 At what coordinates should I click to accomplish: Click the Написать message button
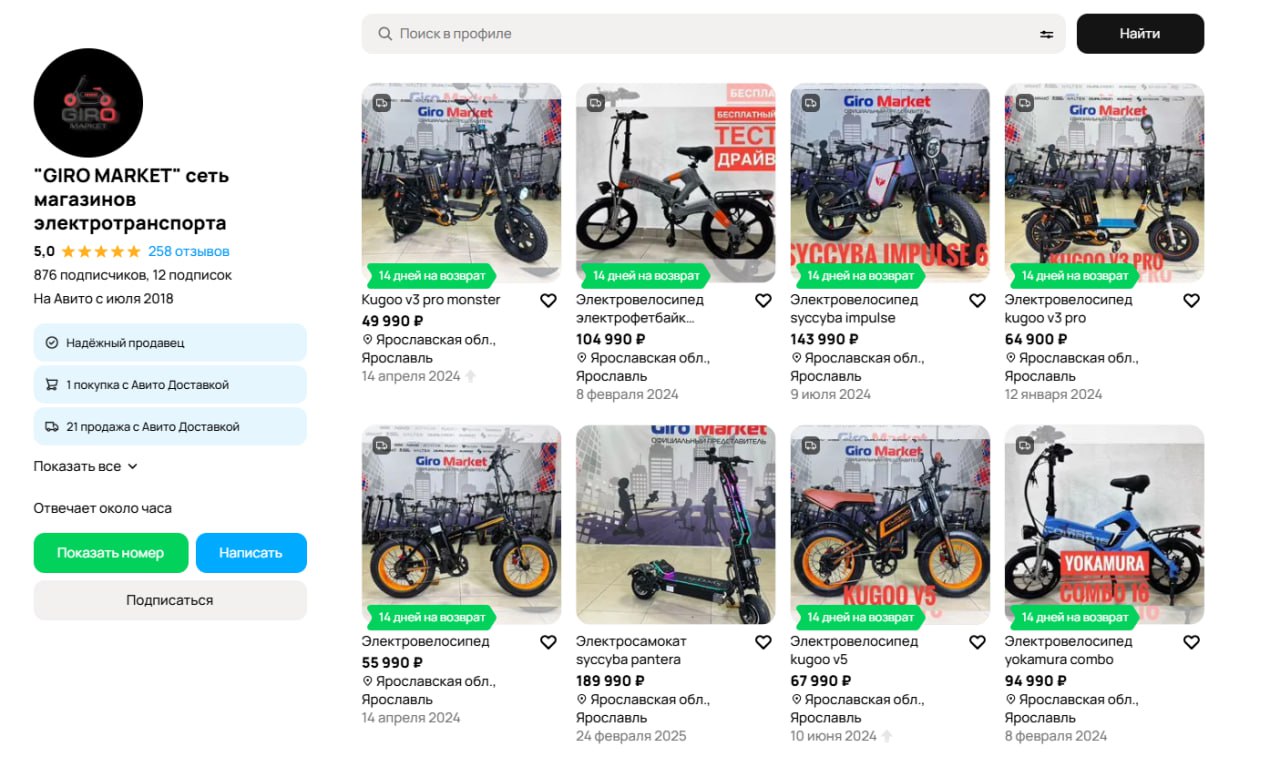click(251, 553)
